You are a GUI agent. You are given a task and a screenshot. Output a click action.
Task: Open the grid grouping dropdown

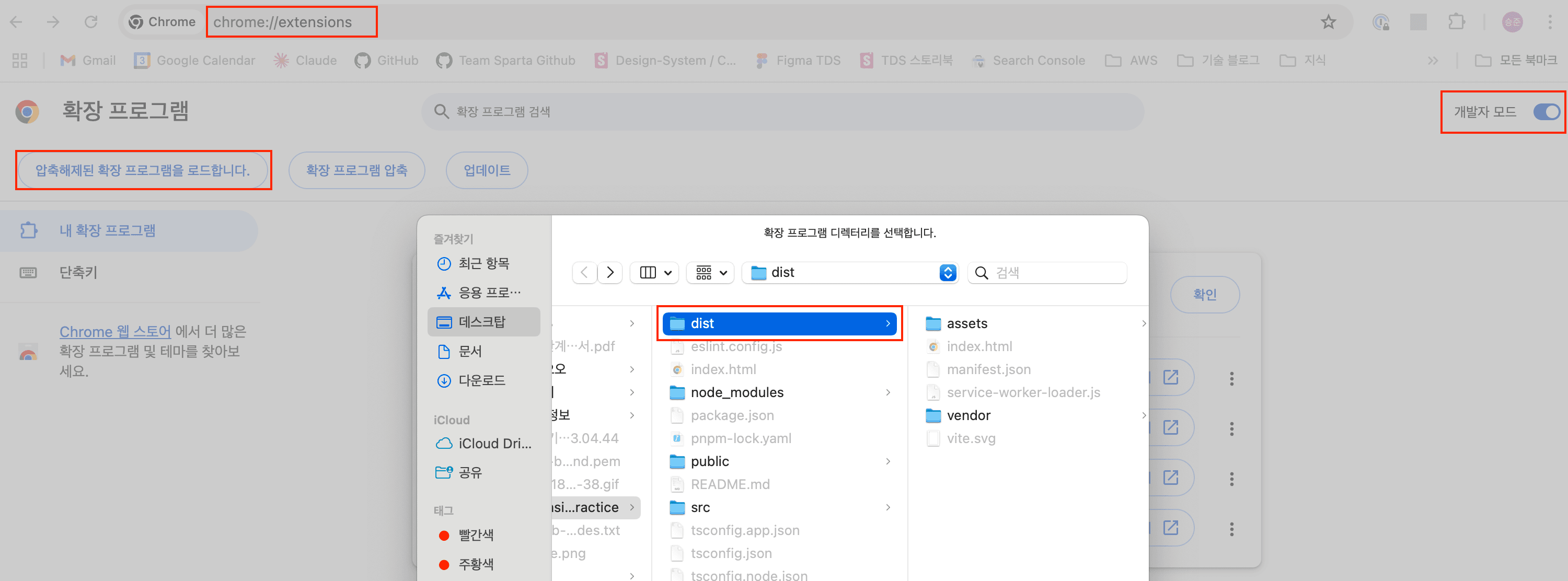[710, 273]
